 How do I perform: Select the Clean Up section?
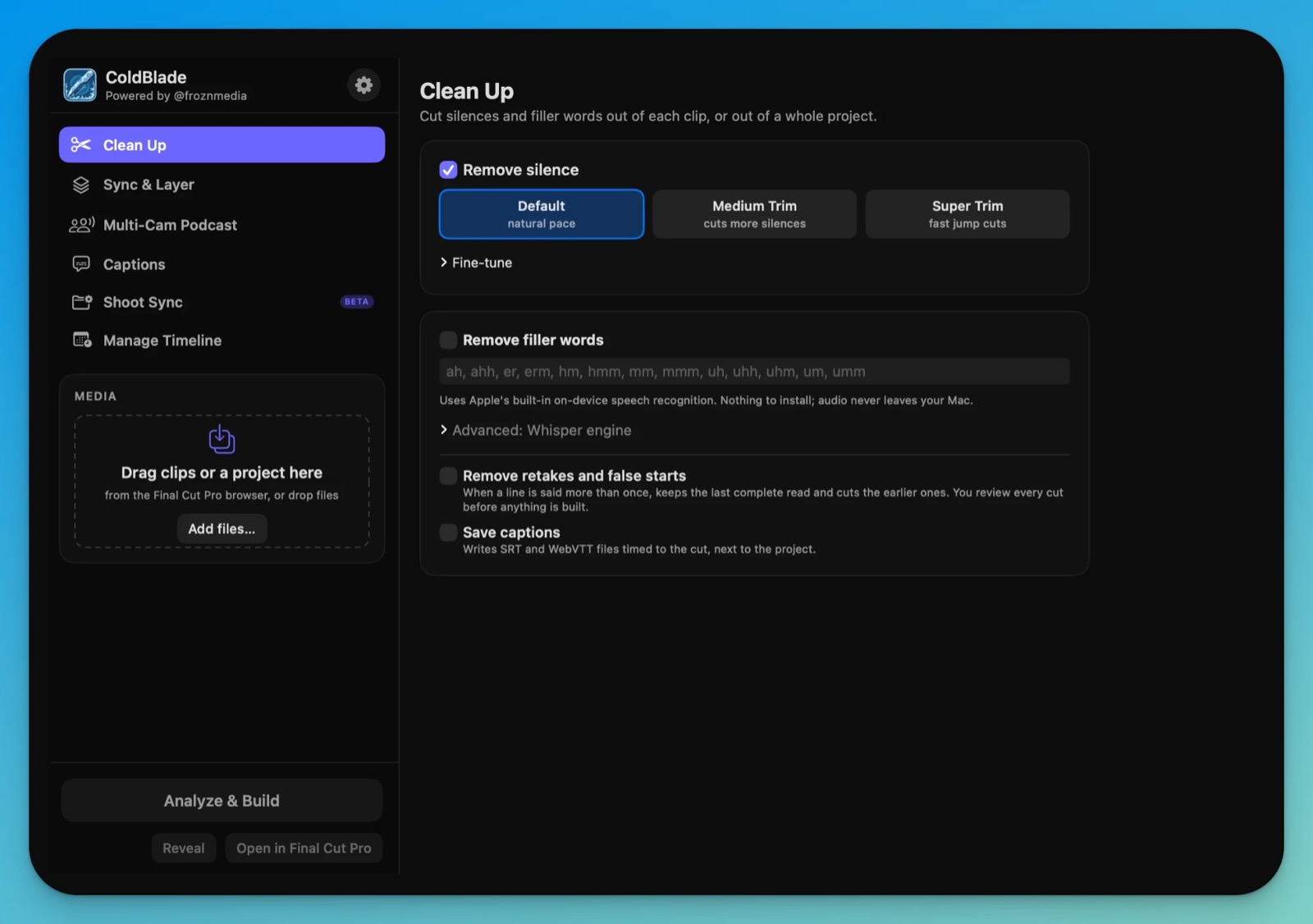222,144
